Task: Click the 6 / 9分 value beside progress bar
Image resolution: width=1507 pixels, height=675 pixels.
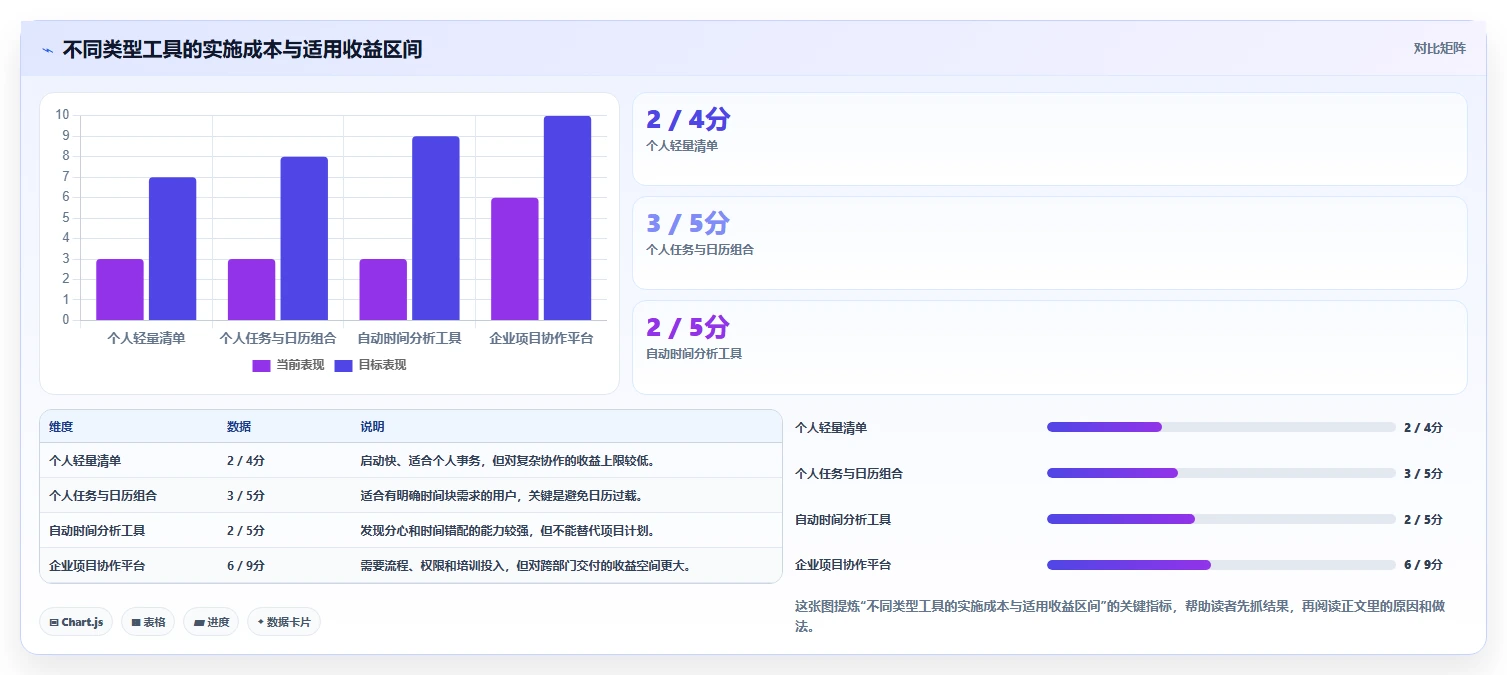Action: (x=1423, y=565)
